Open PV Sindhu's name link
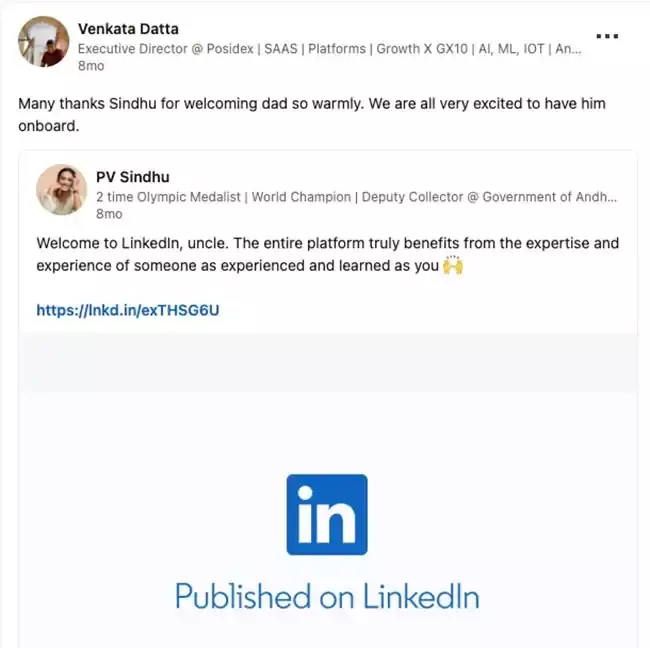 (133, 177)
